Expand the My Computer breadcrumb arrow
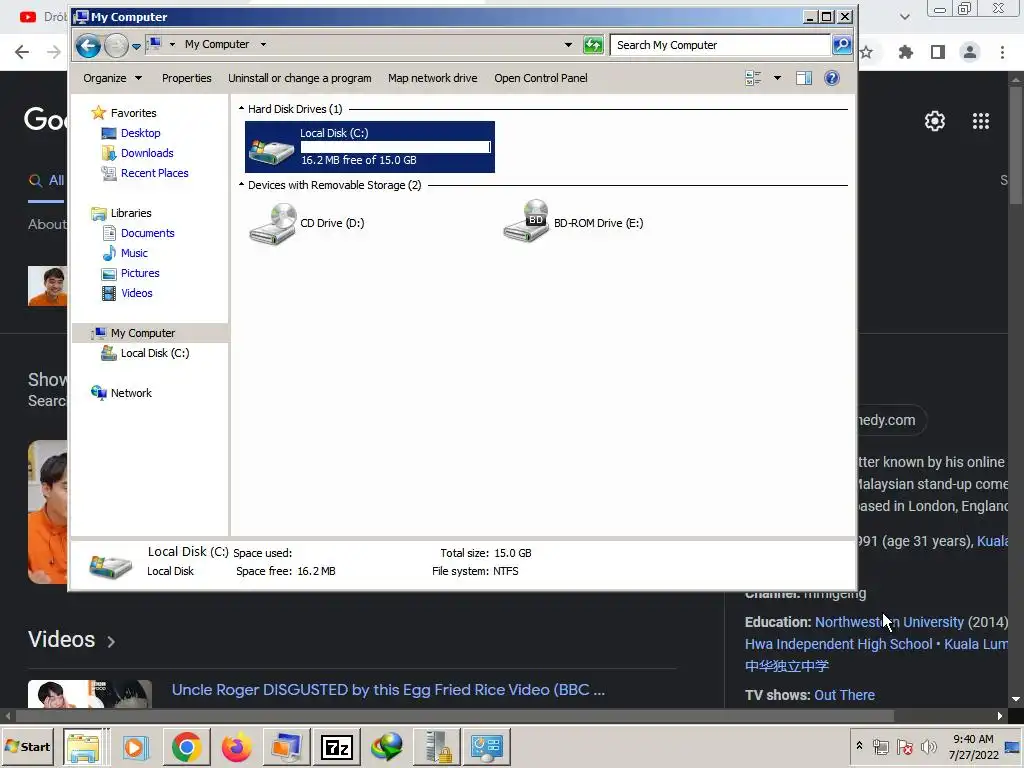This screenshot has width=1024, height=768. click(263, 44)
